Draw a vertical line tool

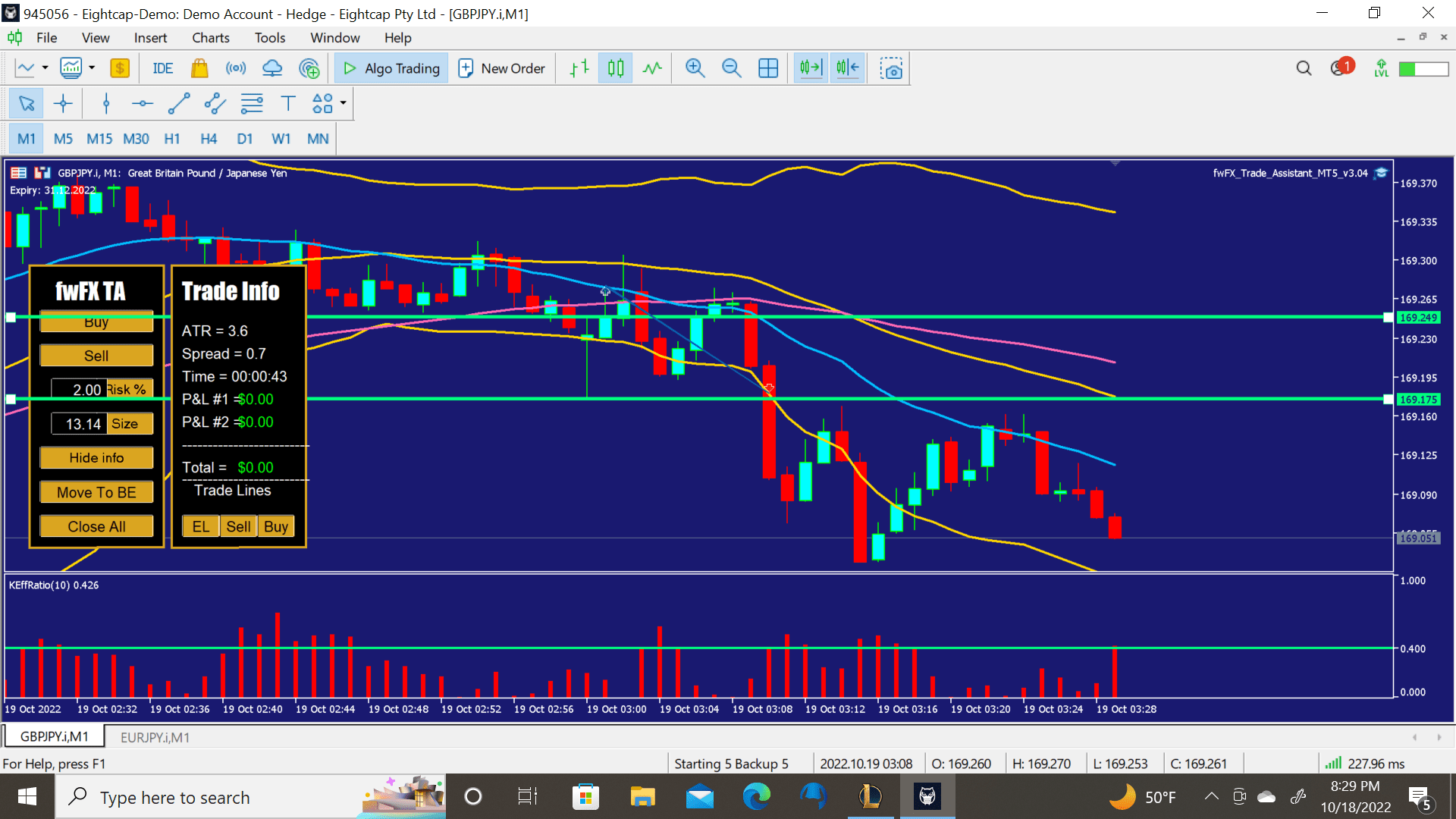(106, 104)
